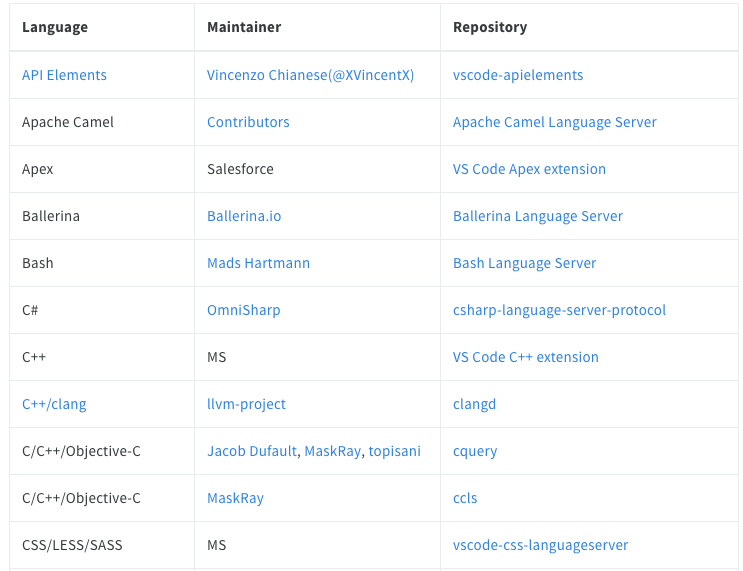Image resolution: width=743 pixels, height=571 pixels.
Task: Open vscode-css-languageserver repository link
Action: pyautogui.click(x=540, y=545)
